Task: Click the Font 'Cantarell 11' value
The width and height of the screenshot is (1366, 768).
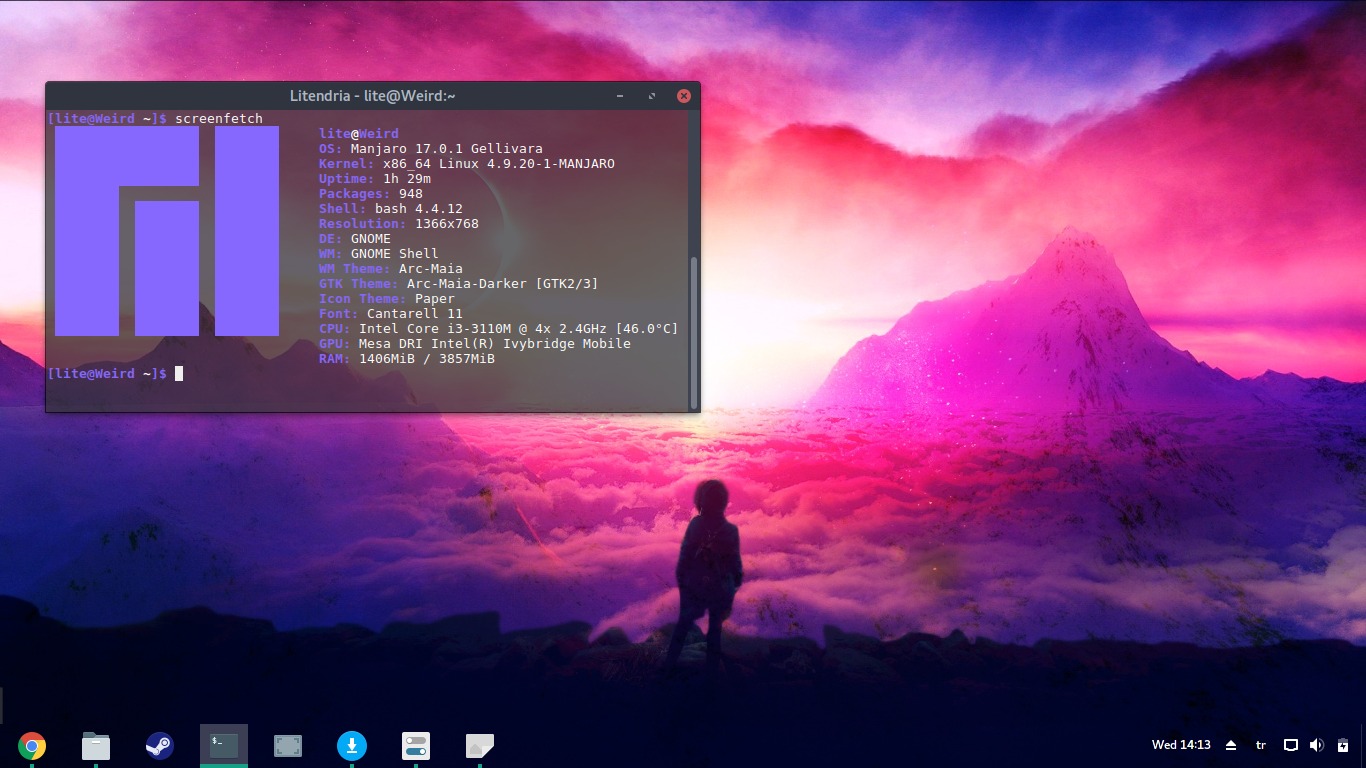Action: [415, 314]
